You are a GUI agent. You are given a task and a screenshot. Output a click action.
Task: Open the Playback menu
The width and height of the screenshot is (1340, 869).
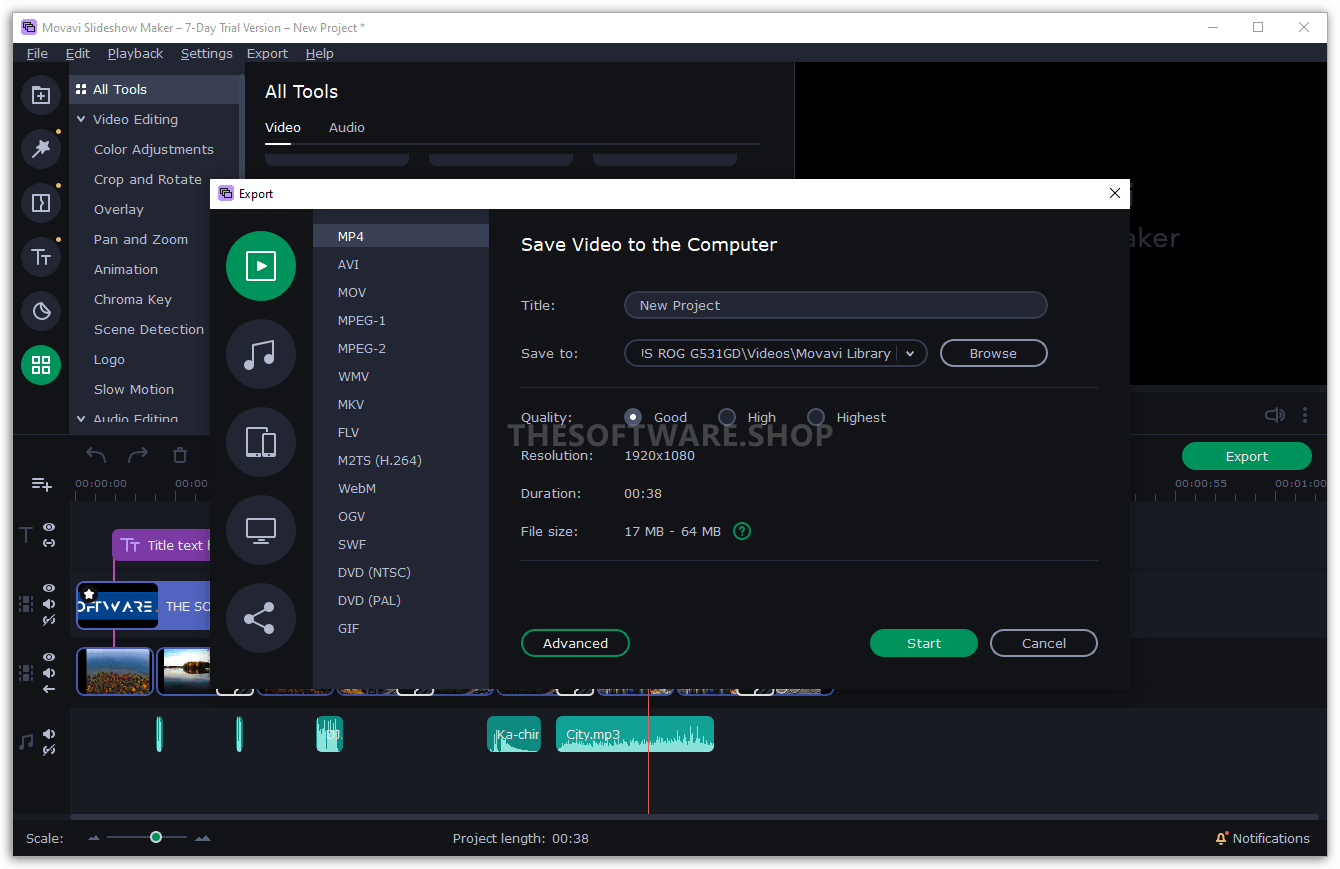(135, 53)
